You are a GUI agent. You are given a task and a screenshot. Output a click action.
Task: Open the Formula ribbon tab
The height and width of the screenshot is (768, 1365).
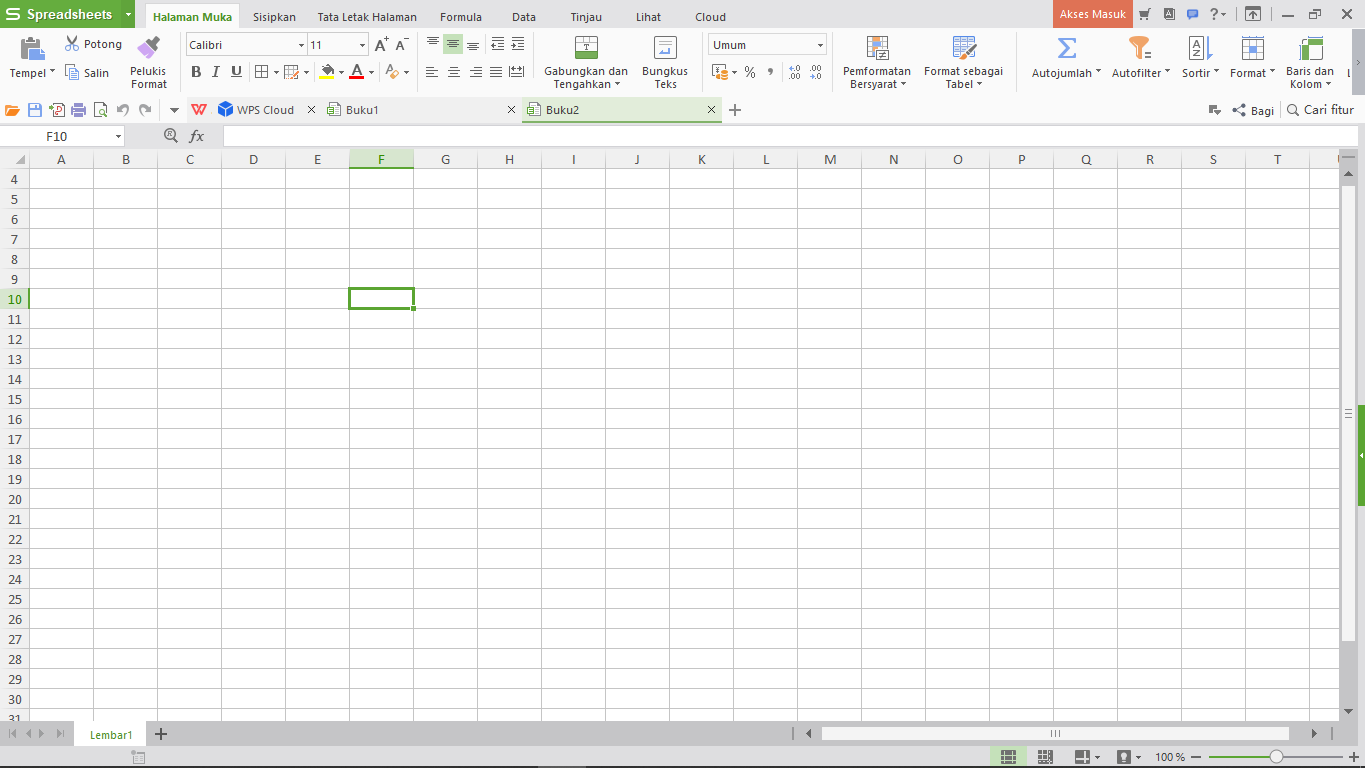click(x=461, y=17)
